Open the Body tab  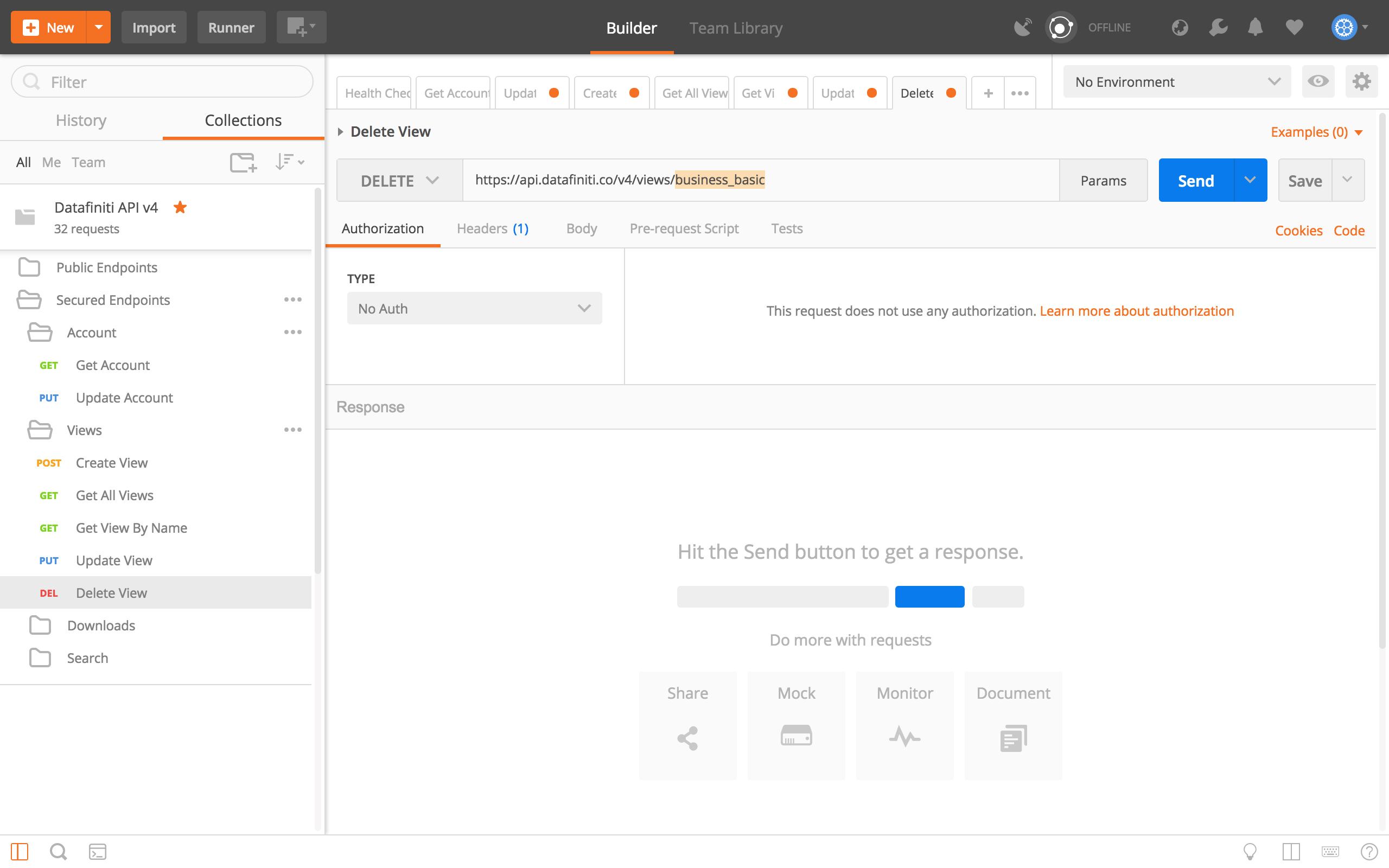pos(582,228)
